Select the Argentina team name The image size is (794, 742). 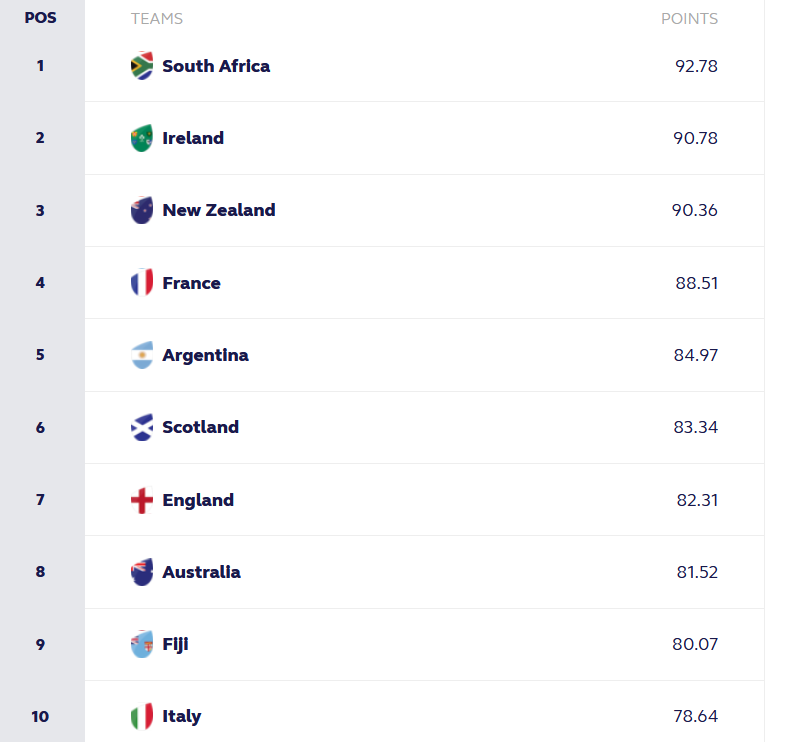tap(205, 355)
